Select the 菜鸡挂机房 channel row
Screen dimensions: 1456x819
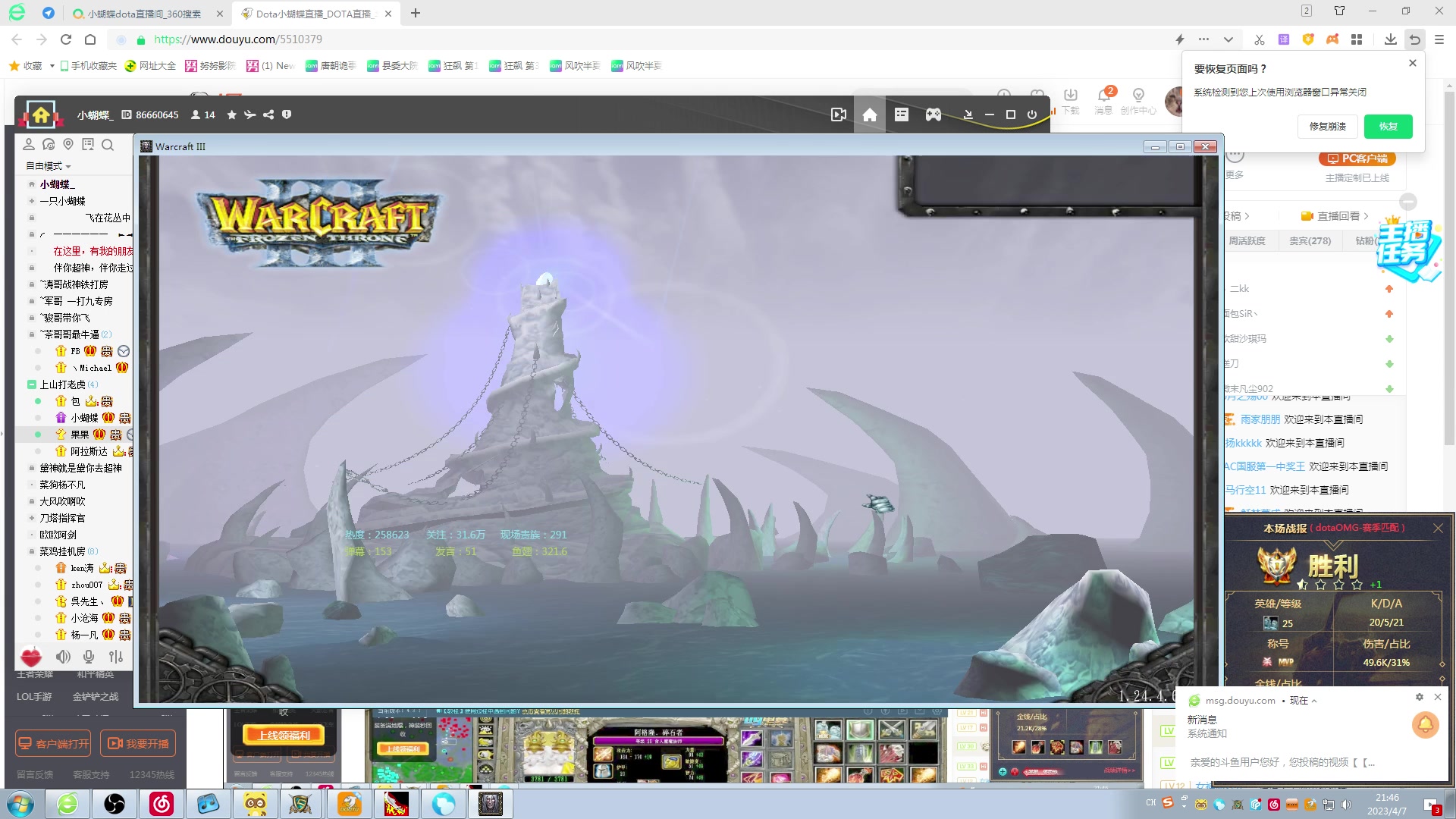coord(74,551)
